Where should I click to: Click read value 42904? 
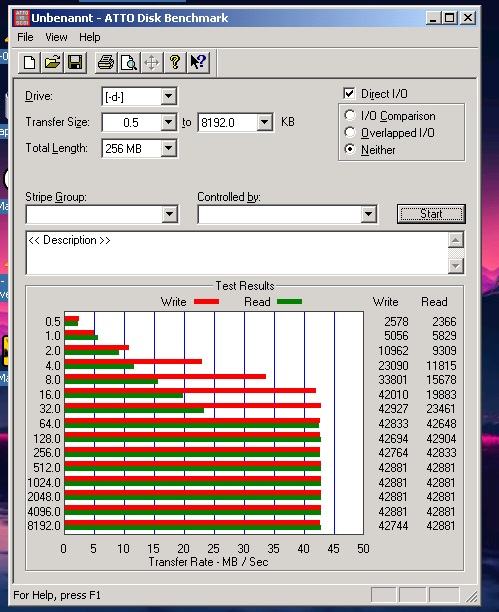coord(441,439)
